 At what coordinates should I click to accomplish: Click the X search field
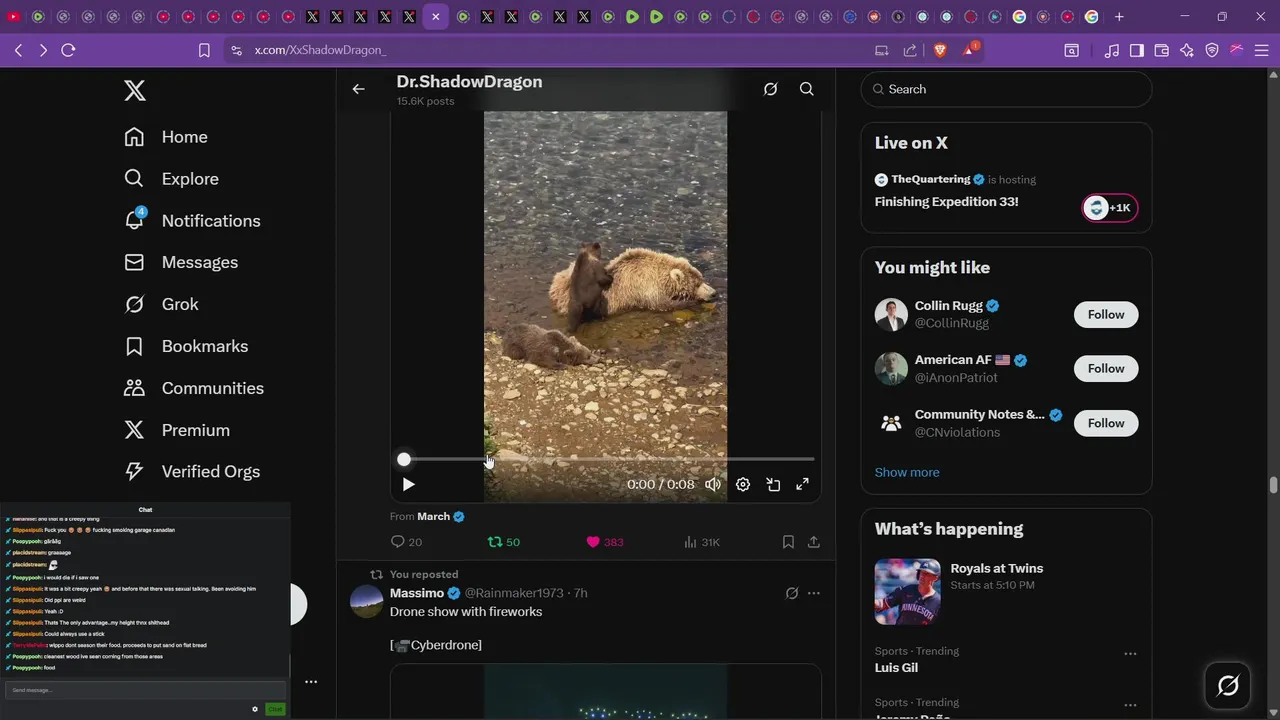click(x=1006, y=89)
